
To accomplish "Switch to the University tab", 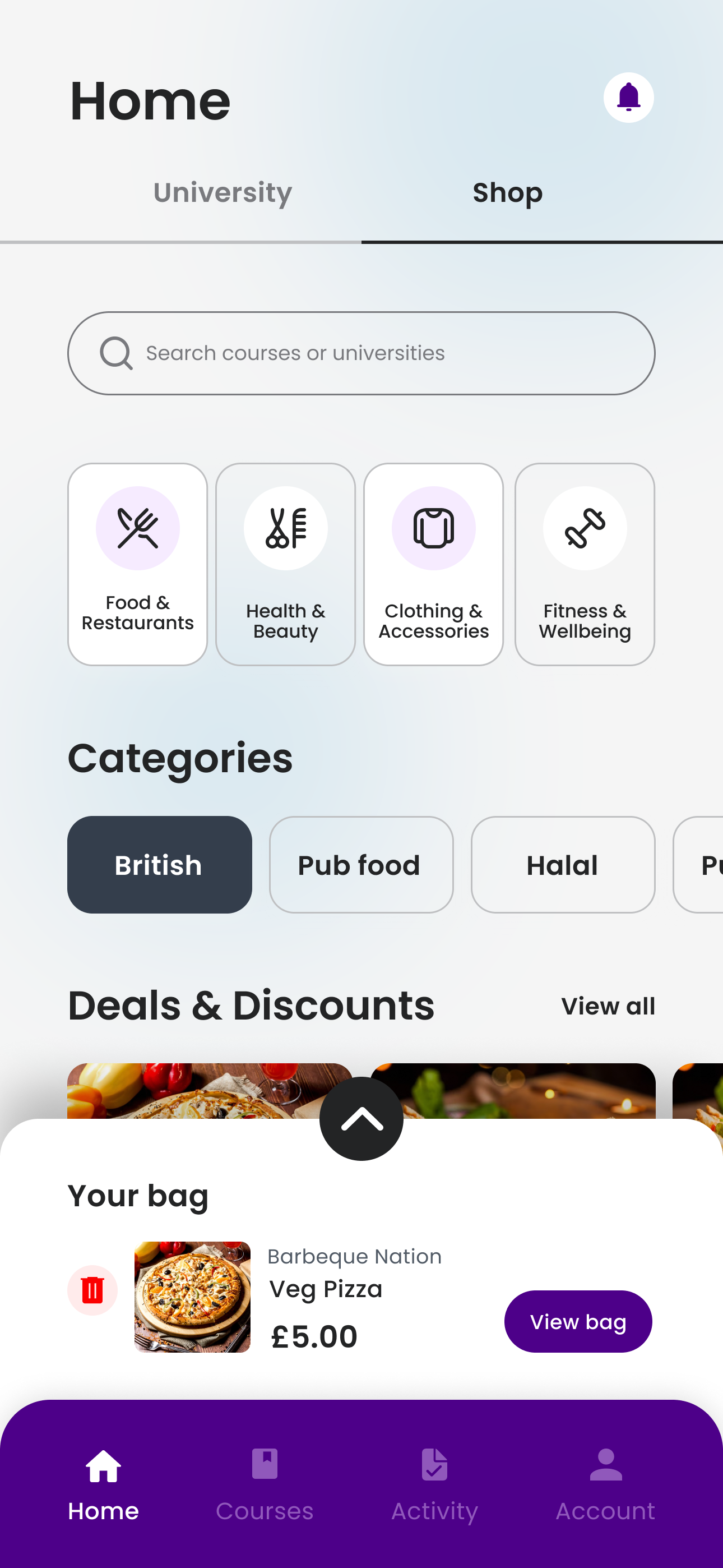I will pos(223,193).
